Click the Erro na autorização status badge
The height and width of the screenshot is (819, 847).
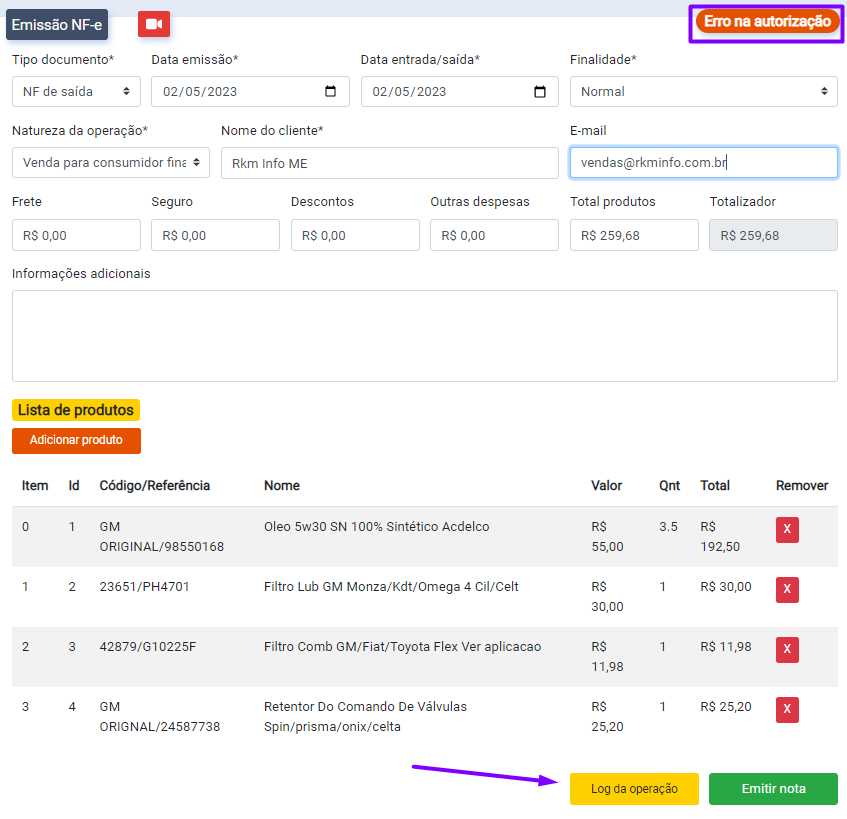point(767,22)
